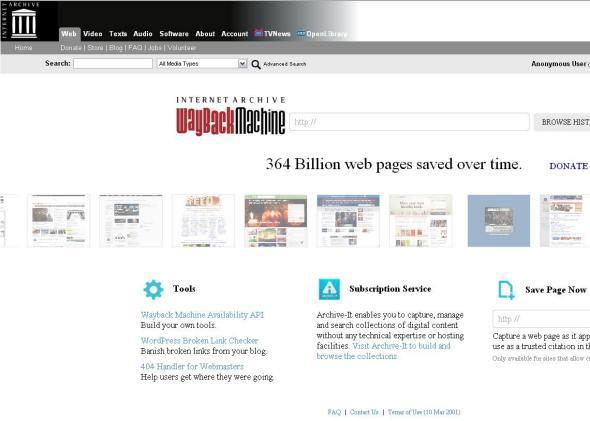Click the TV News icon in navigation
Image resolution: width=590 pixels, height=421 pixels.
click(258, 33)
